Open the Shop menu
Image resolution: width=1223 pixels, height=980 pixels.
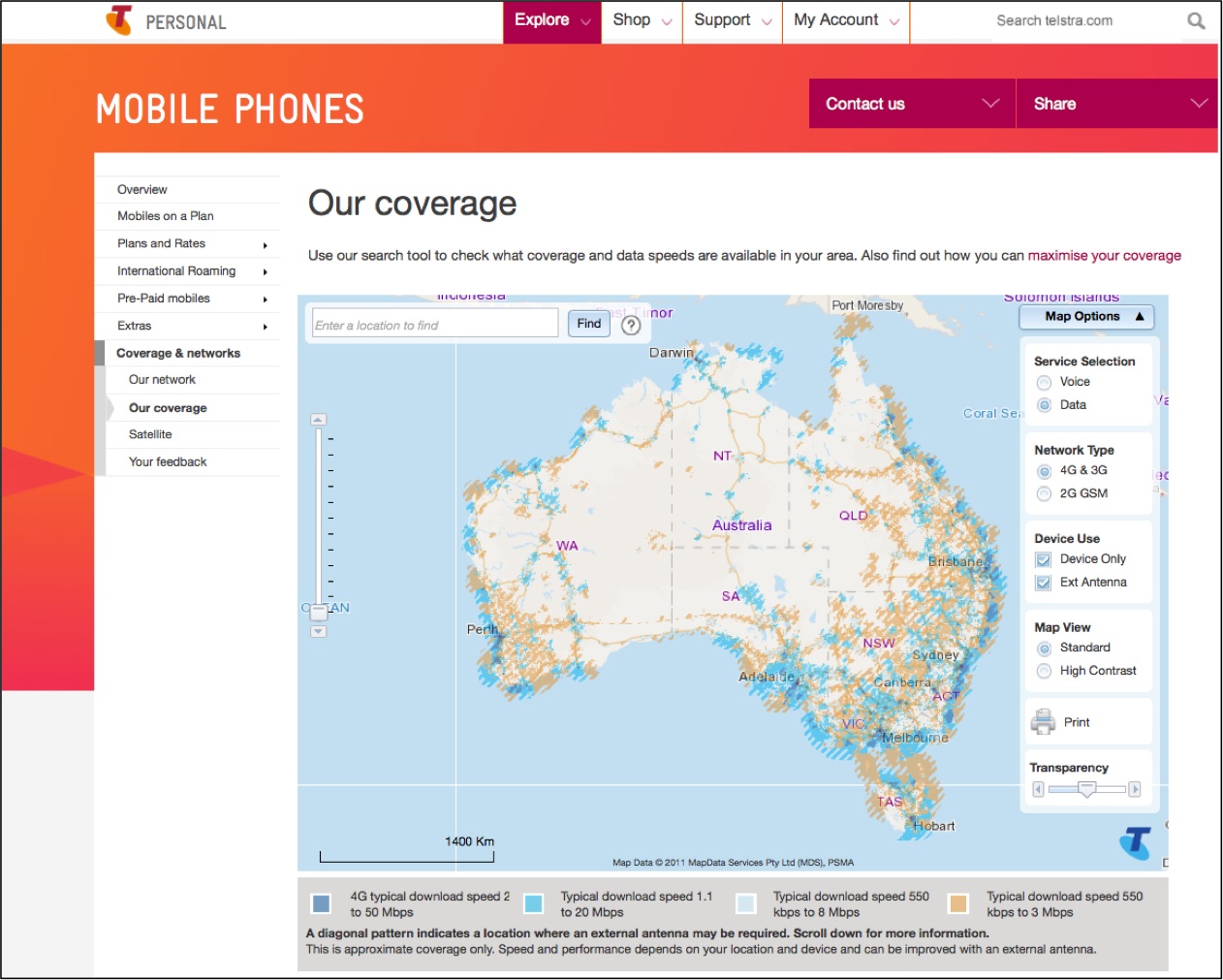tap(639, 19)
